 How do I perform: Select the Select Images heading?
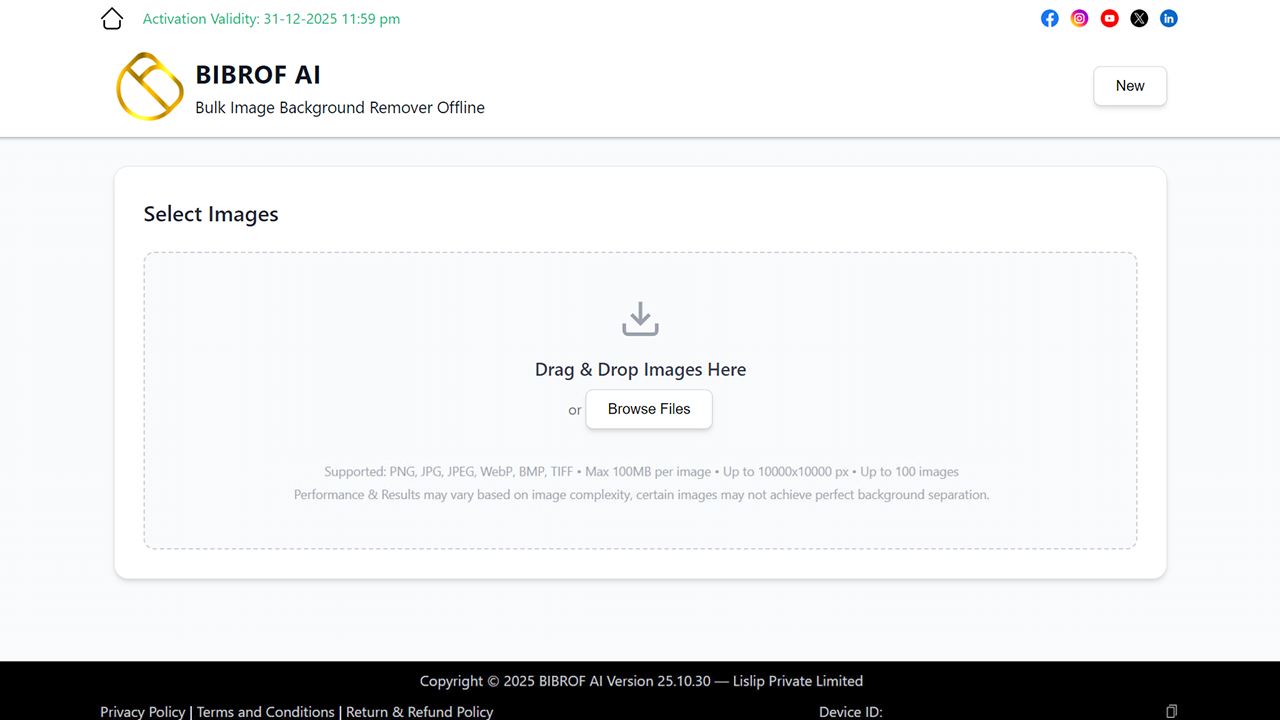pyautogui.click(x=210, y=214)
